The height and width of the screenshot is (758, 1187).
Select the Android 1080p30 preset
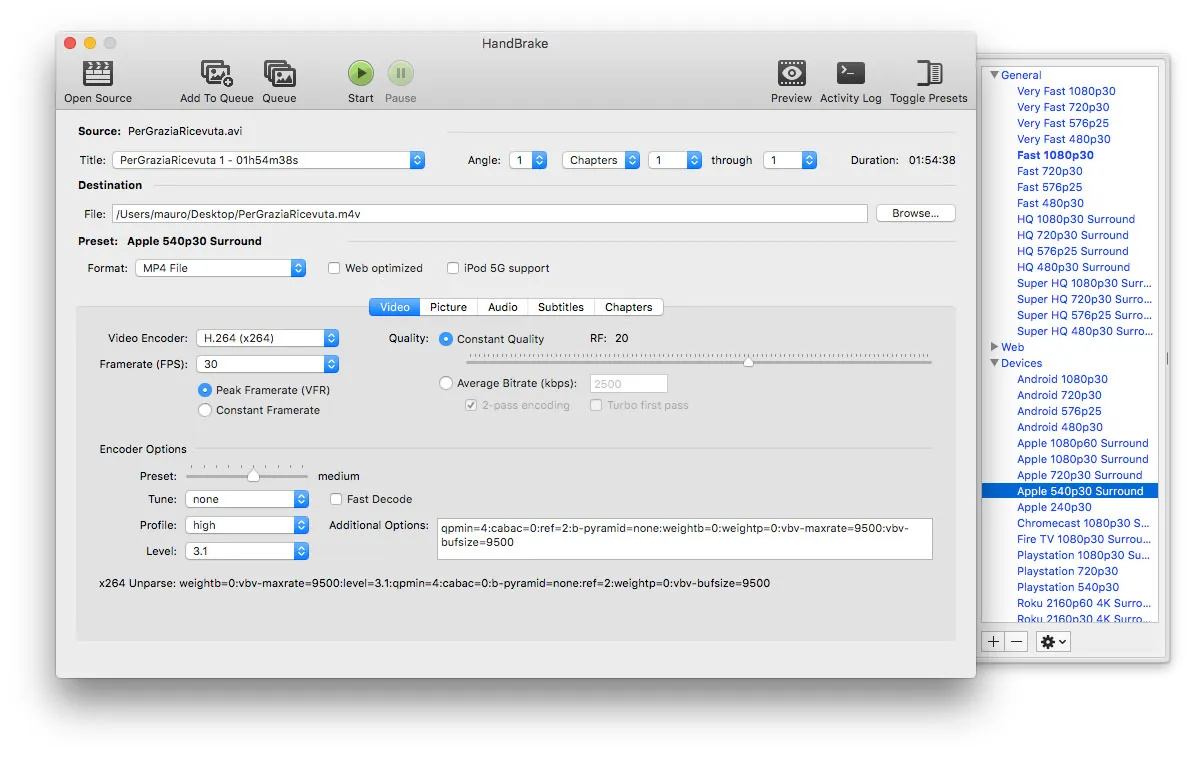pyautogui.click(x=1062, y=379)
